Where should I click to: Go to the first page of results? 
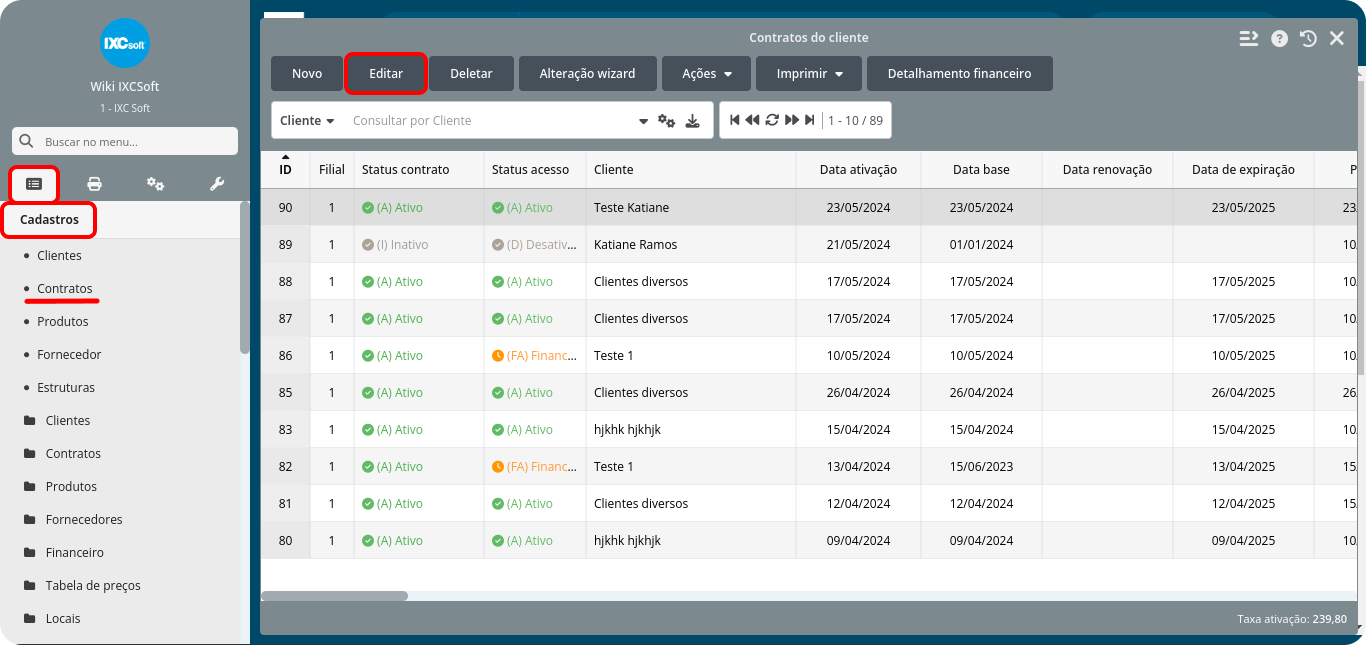tap(735, 120)
